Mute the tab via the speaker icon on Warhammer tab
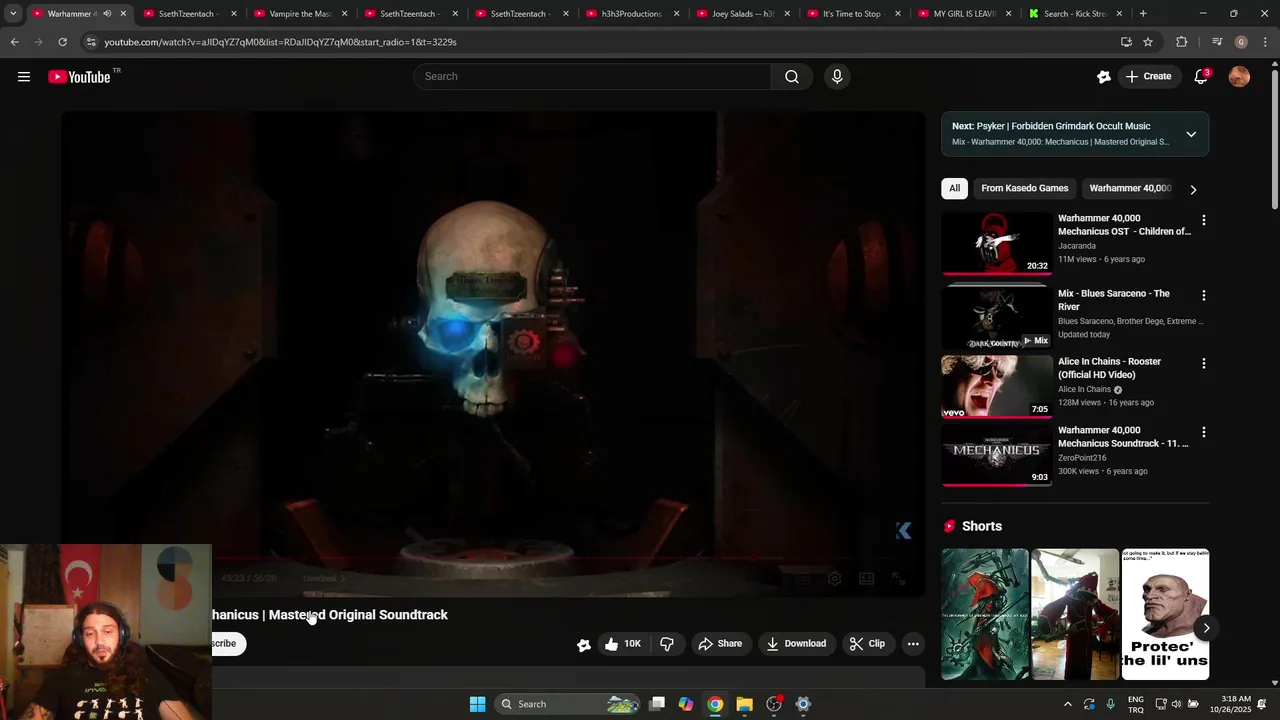Image resolution: width=1280 pixels, height=720 pixels. tap(107, 14)
